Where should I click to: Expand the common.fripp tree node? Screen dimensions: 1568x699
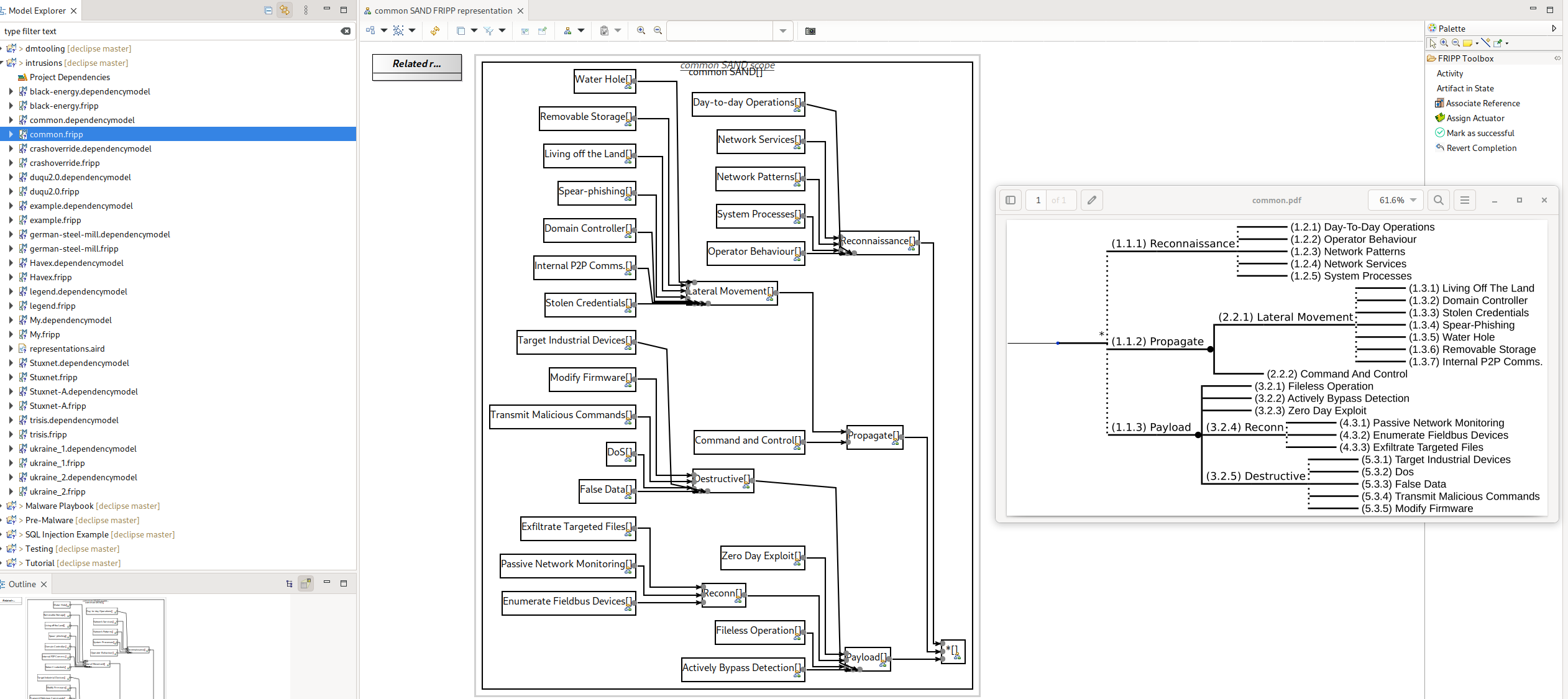pyautogui.click(x=11, y=134)
